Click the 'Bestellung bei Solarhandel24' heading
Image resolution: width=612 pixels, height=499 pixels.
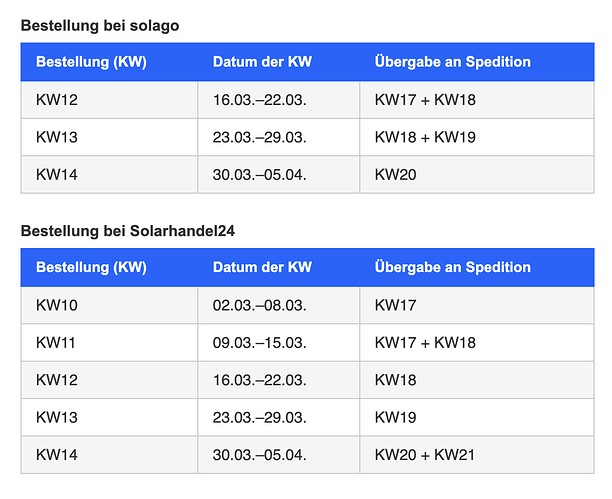[x=128, y=231]
